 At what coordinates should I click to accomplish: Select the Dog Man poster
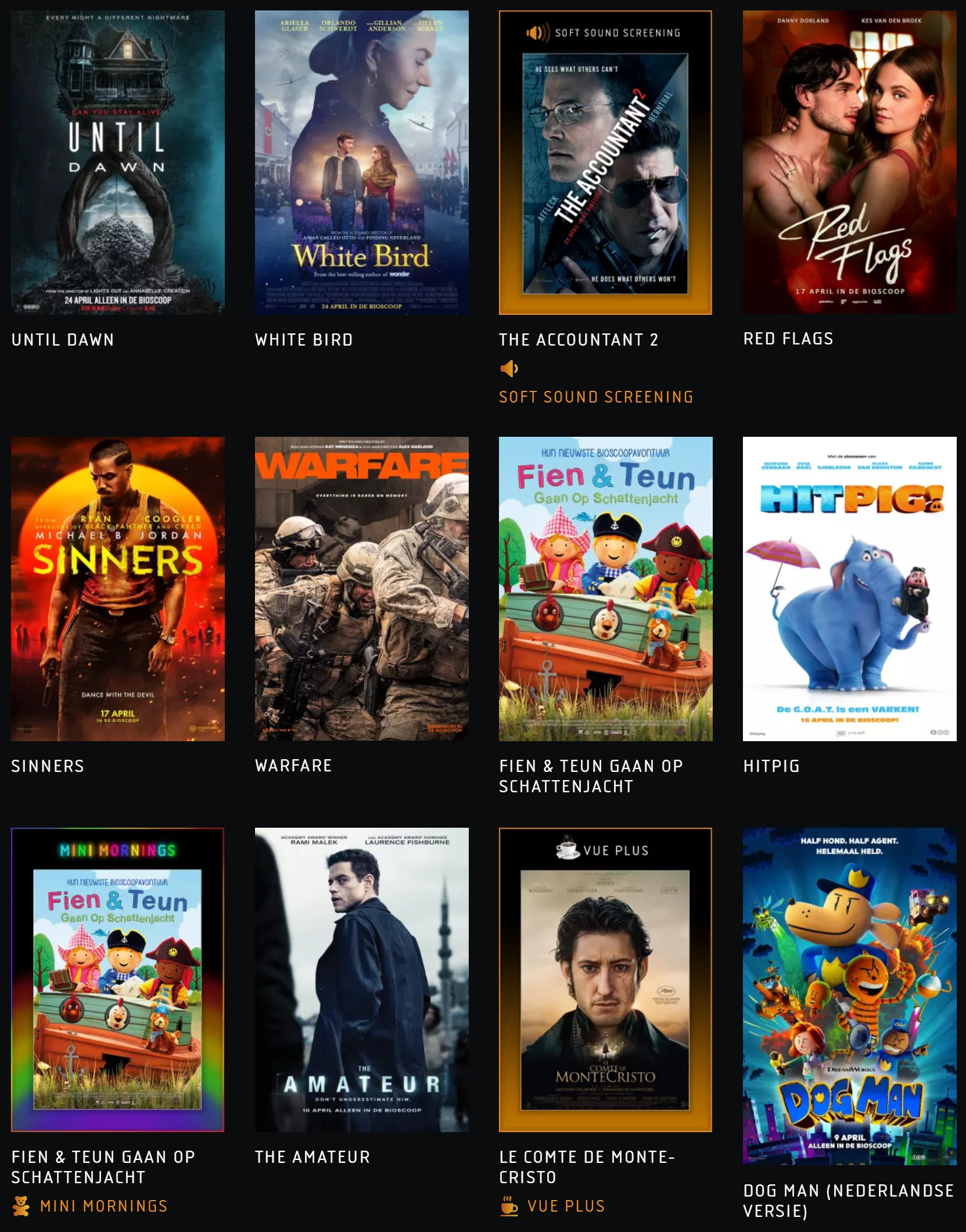pos(850,996)
